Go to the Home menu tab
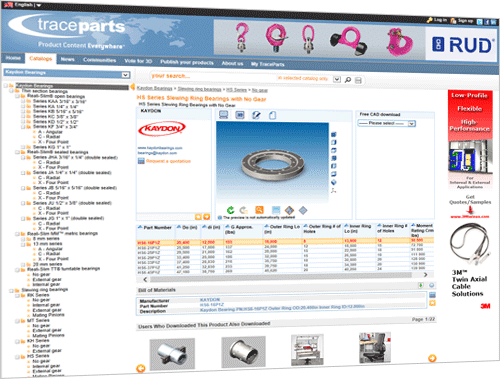Image resolution: width=500 pixels, height=379 pixels. (13, 58)
